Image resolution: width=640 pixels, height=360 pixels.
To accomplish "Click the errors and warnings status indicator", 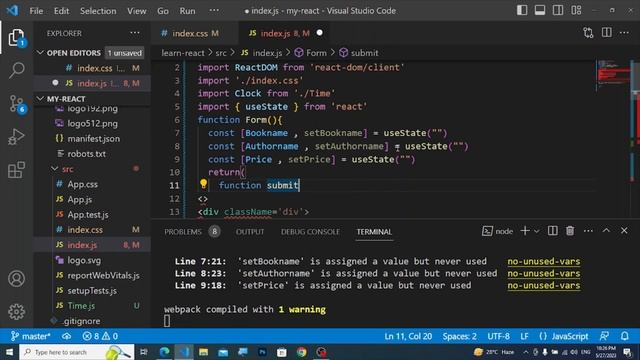I will [100, 336].
